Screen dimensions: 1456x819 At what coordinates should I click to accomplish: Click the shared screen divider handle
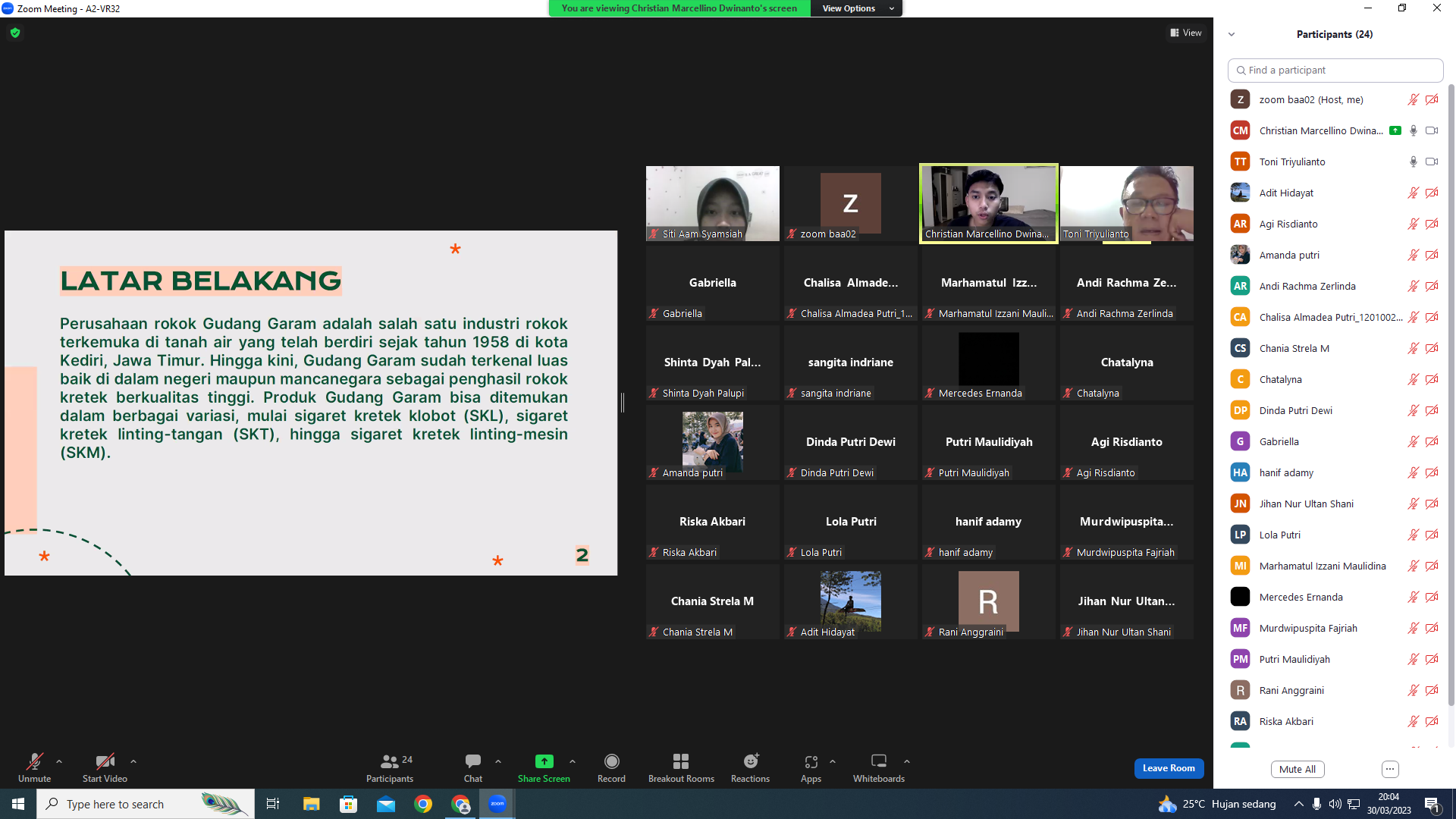623,403
